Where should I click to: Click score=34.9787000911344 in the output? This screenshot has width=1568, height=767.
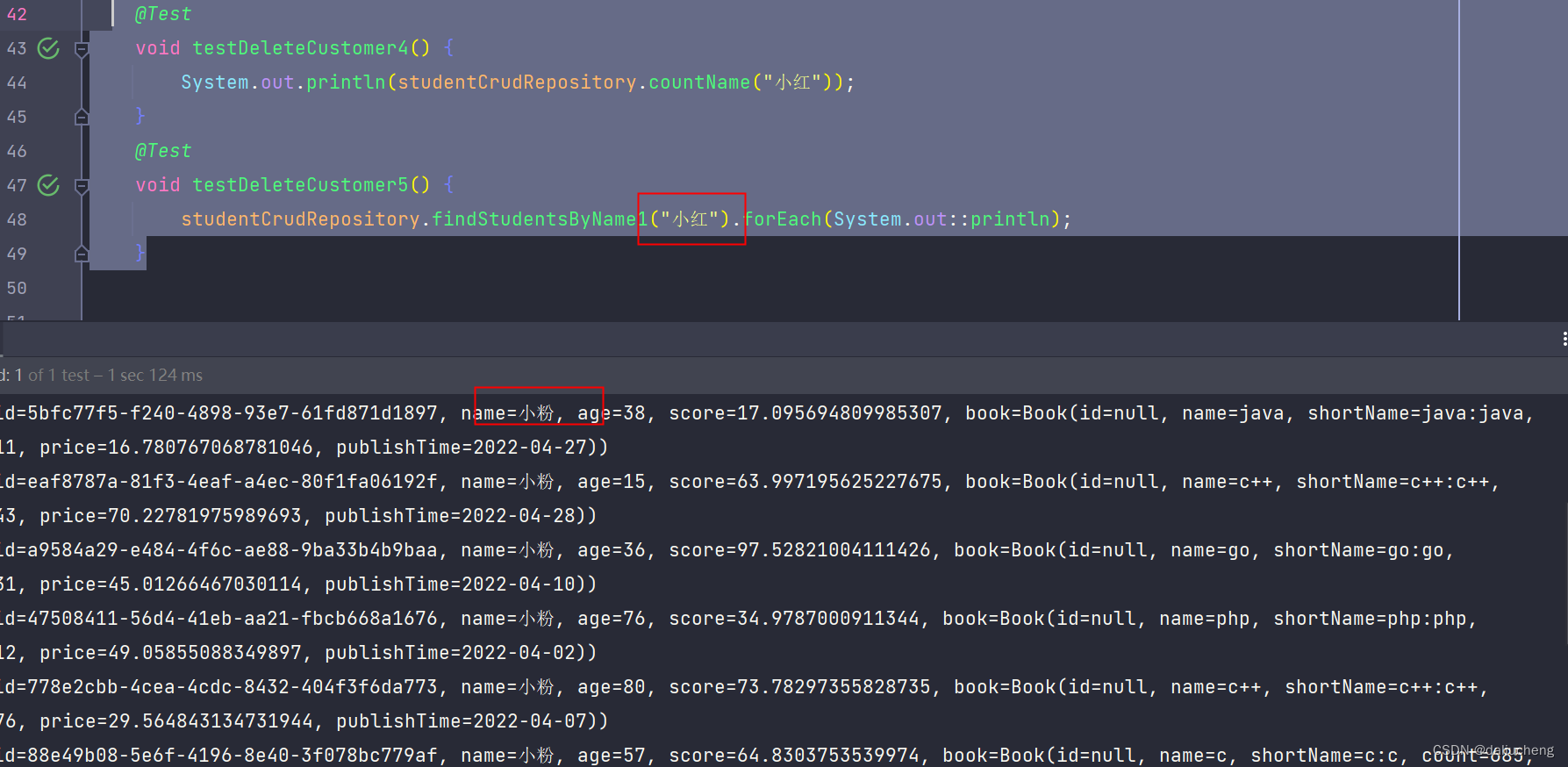794,619
